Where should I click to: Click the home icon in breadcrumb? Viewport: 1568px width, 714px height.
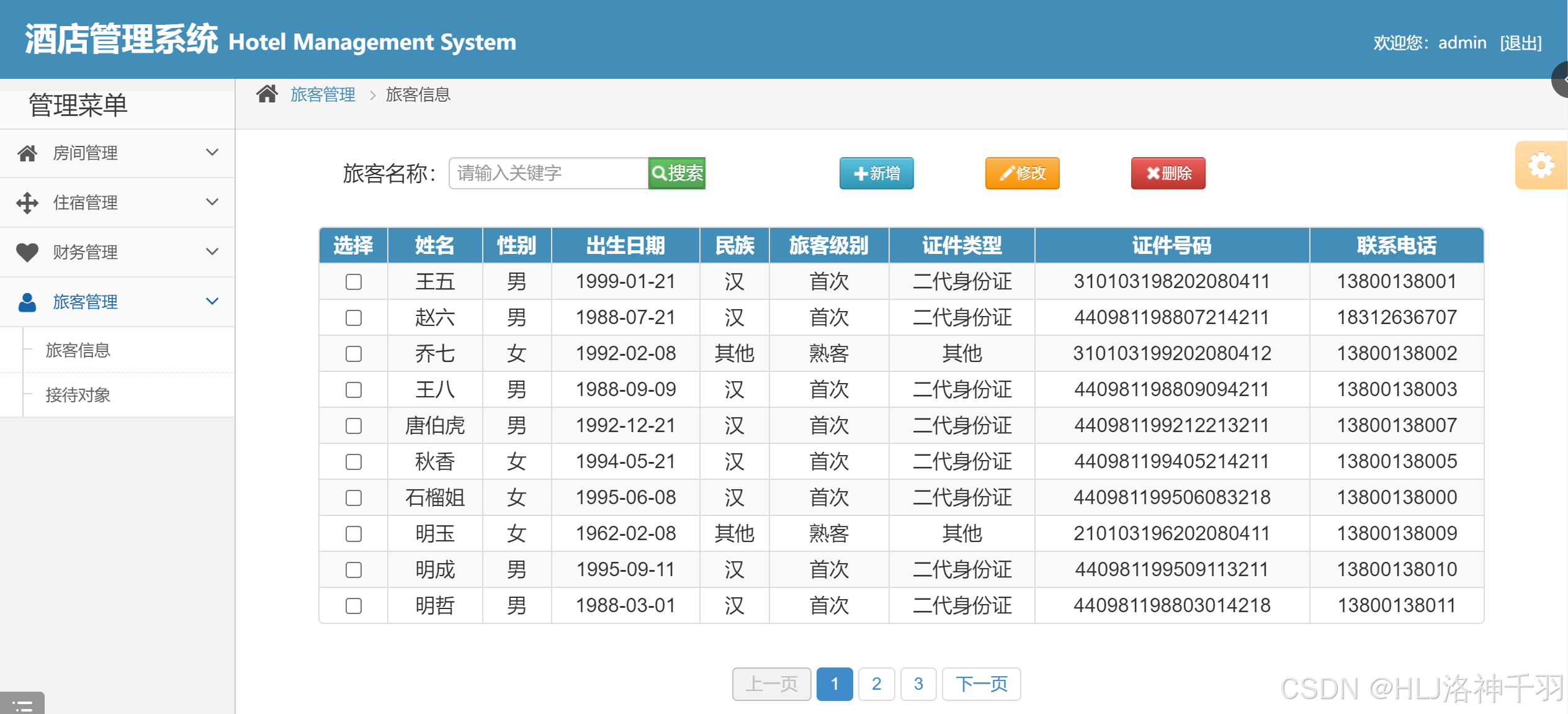coord(267,94)
